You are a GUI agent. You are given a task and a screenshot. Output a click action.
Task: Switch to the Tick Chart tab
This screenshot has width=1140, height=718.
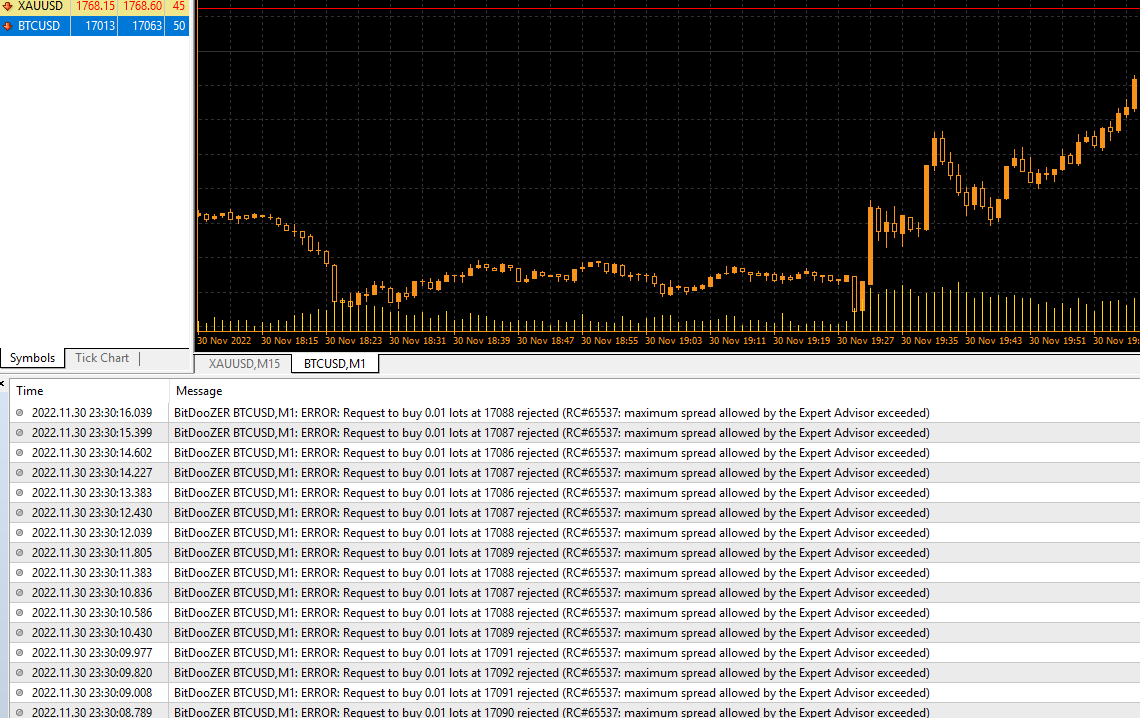(x=102, y=358)
